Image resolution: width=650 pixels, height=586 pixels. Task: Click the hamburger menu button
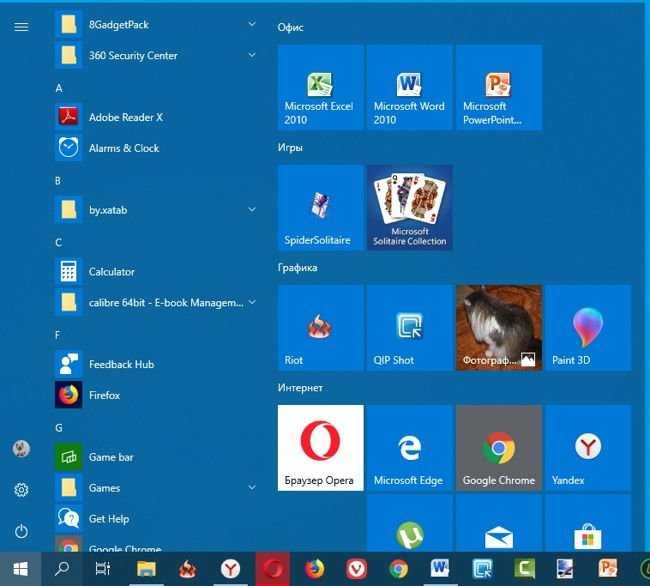coord(21,27)
